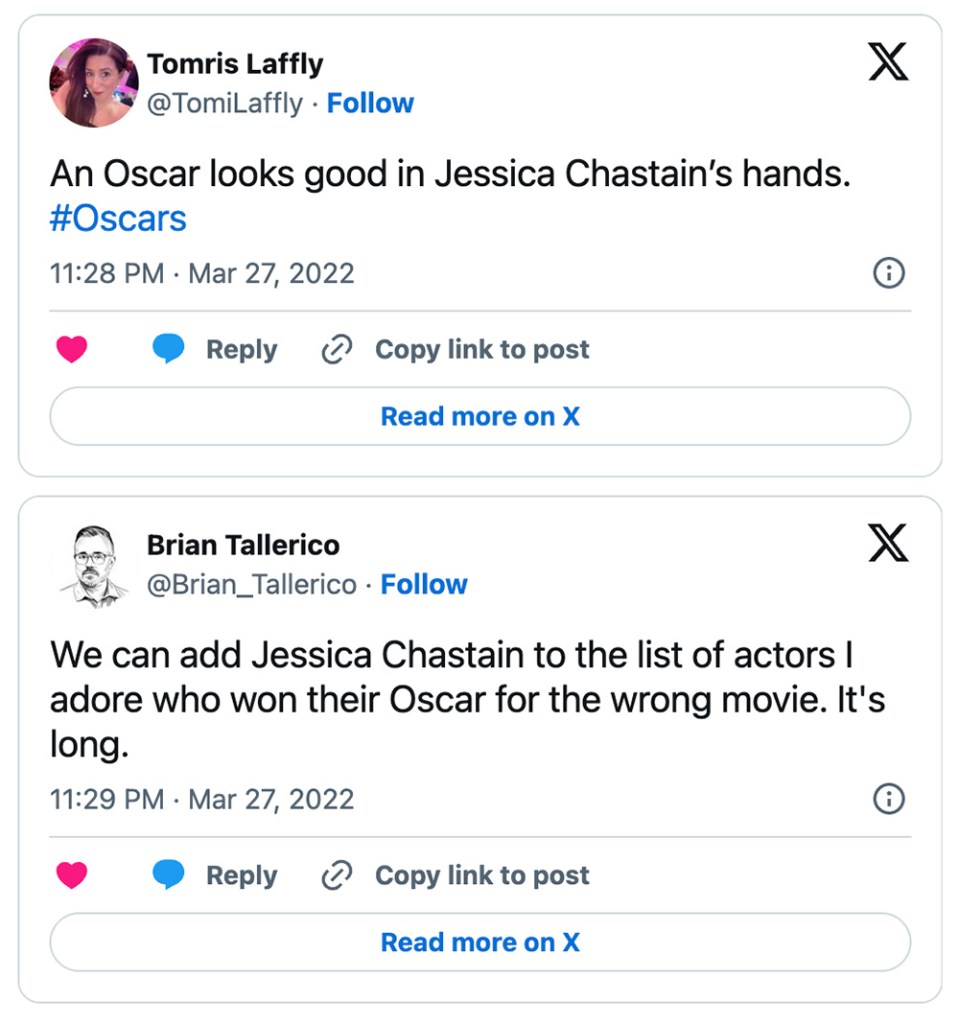
Task: Open the #Oscars hashtag
Action: [118, 218]
